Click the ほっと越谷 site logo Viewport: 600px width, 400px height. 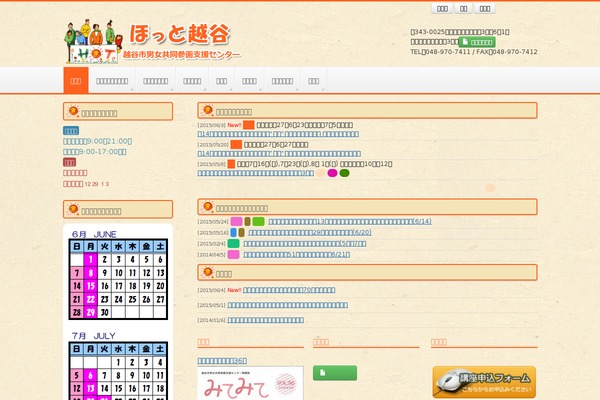152,41
